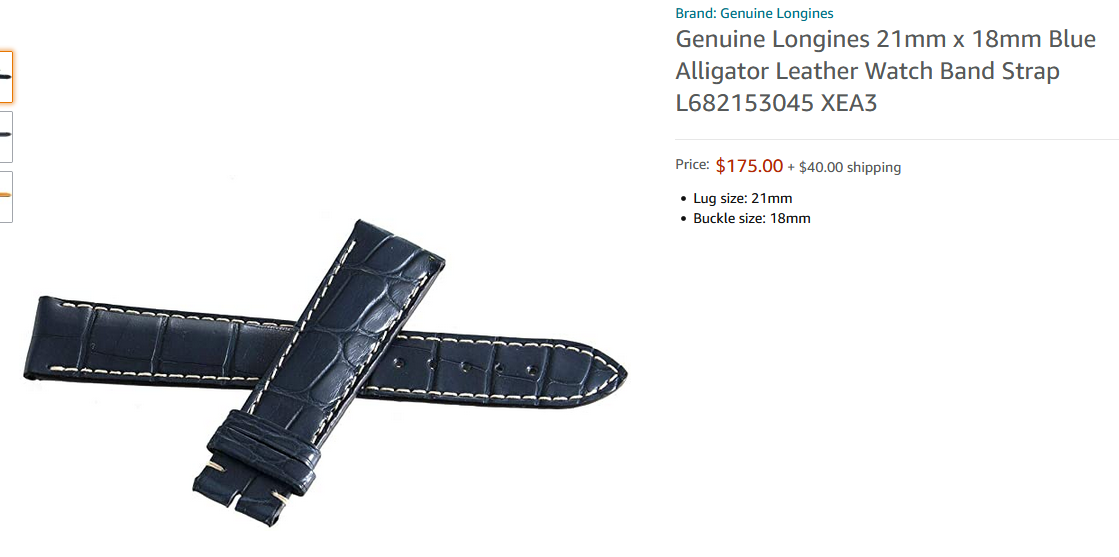Click the '+ $40.00 shipping' text

click(844, 168)
